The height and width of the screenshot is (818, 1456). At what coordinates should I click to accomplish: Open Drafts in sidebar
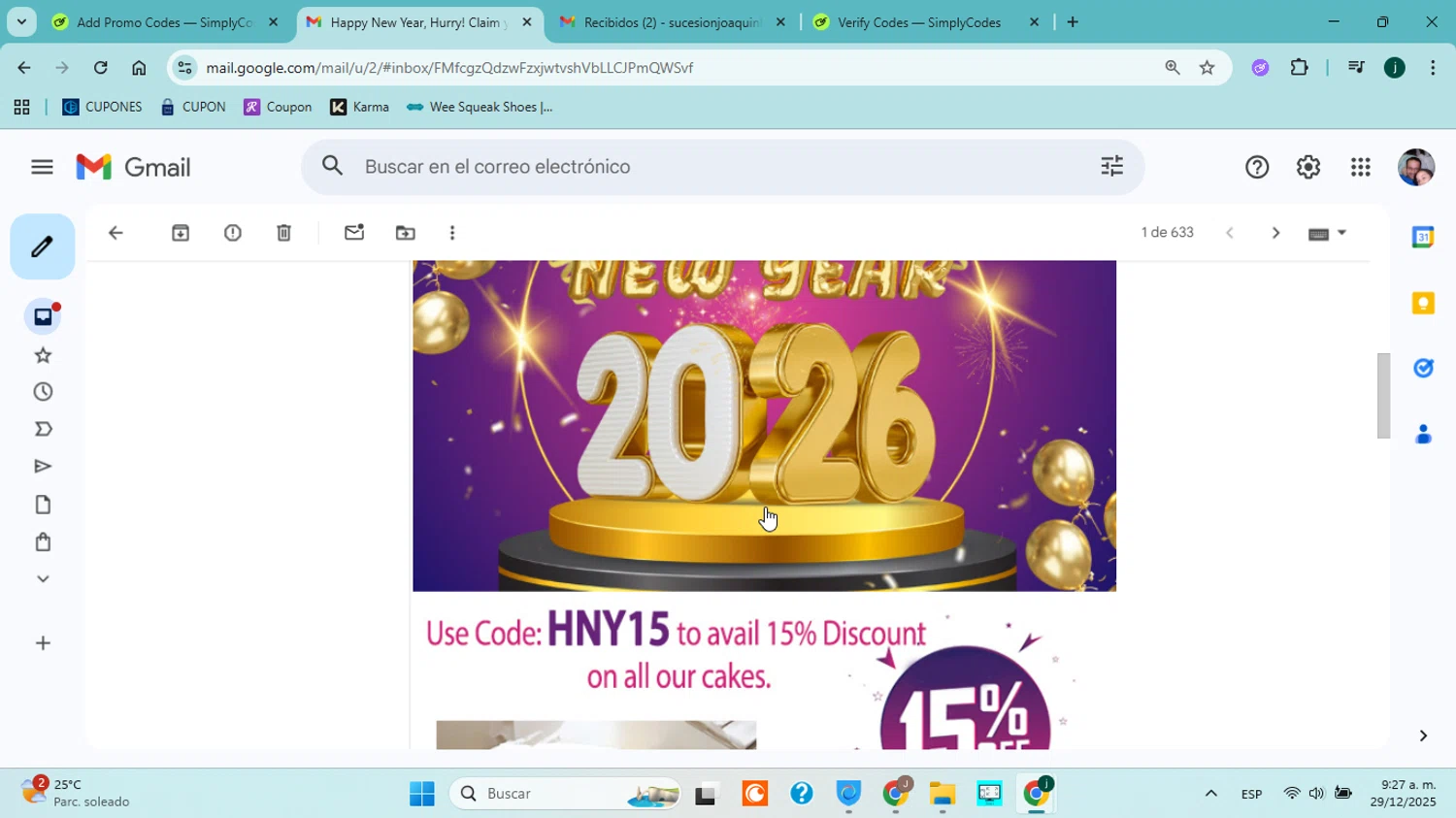coord(43,505)
